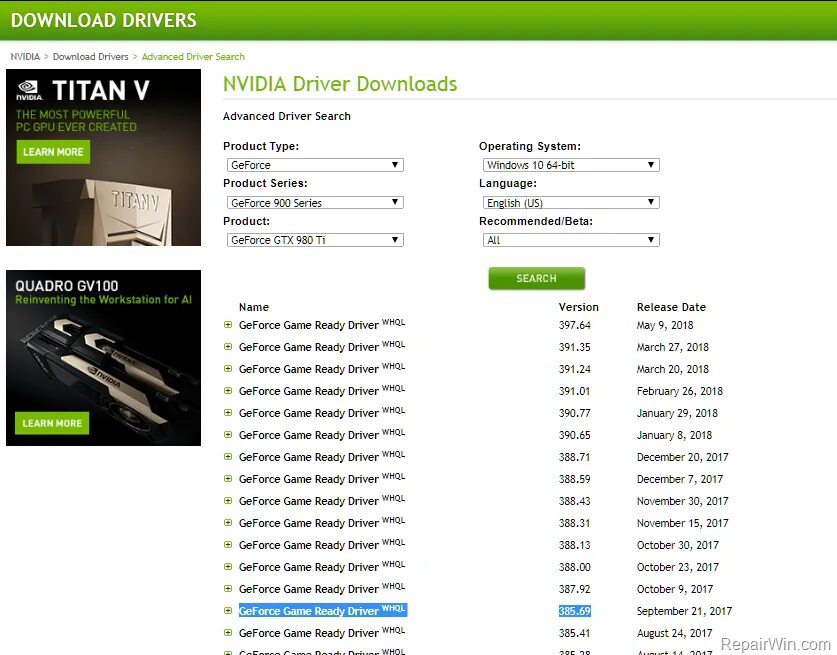Click the release date September 21, 2017

[684, 611]
